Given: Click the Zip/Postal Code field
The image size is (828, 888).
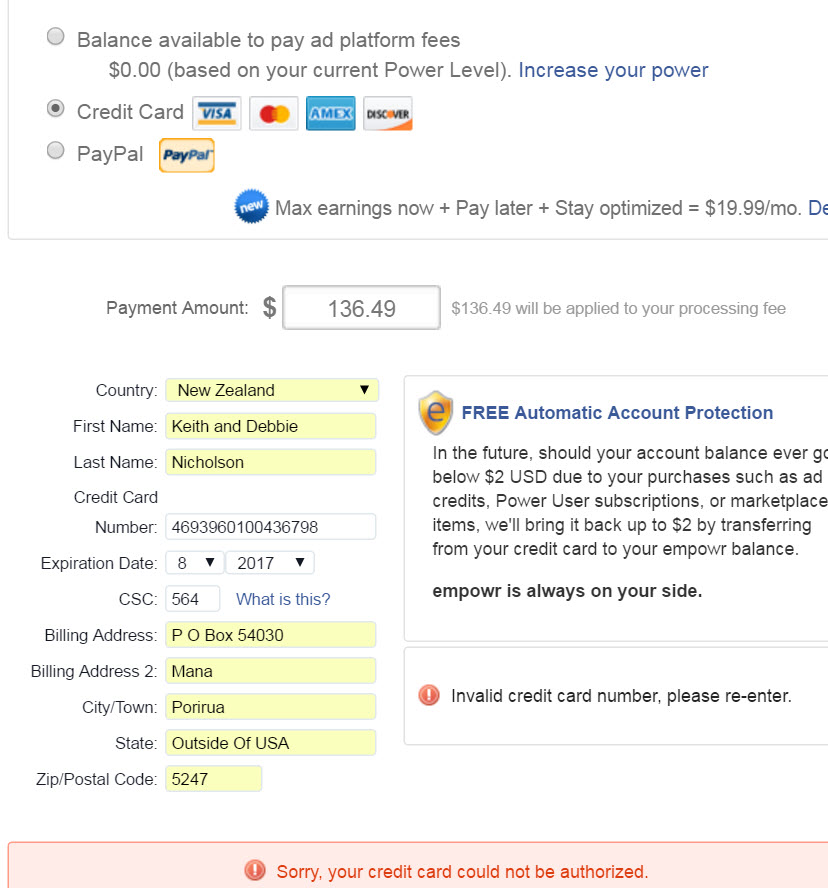Looking at the screenshot, I should [213, 779].
